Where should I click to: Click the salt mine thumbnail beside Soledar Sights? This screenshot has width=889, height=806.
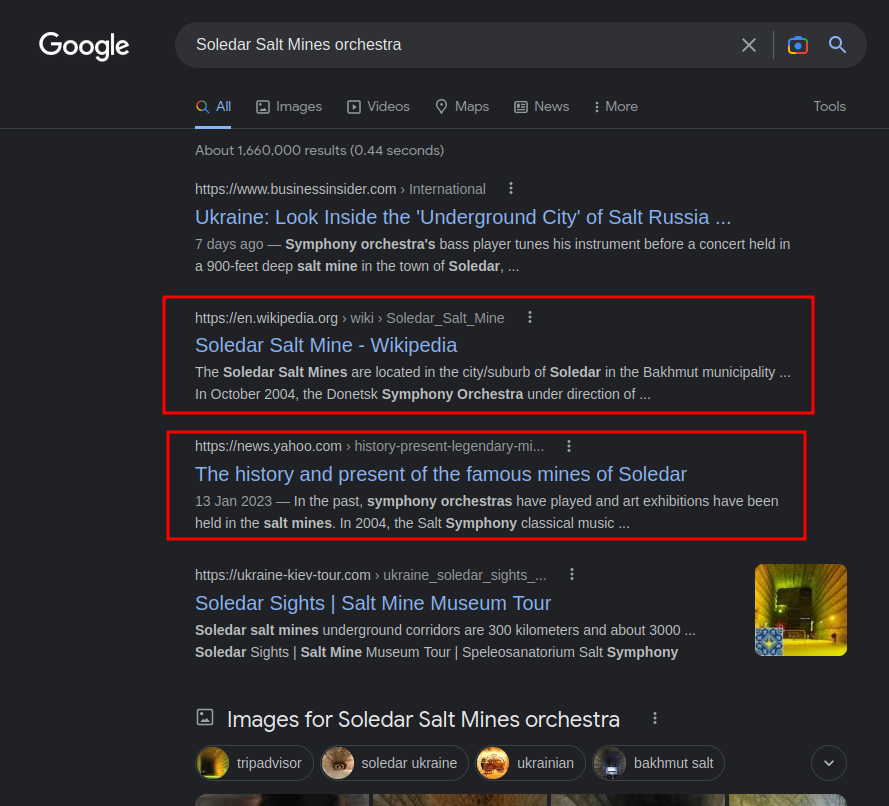pyautogui.click(x=801, y=610)
